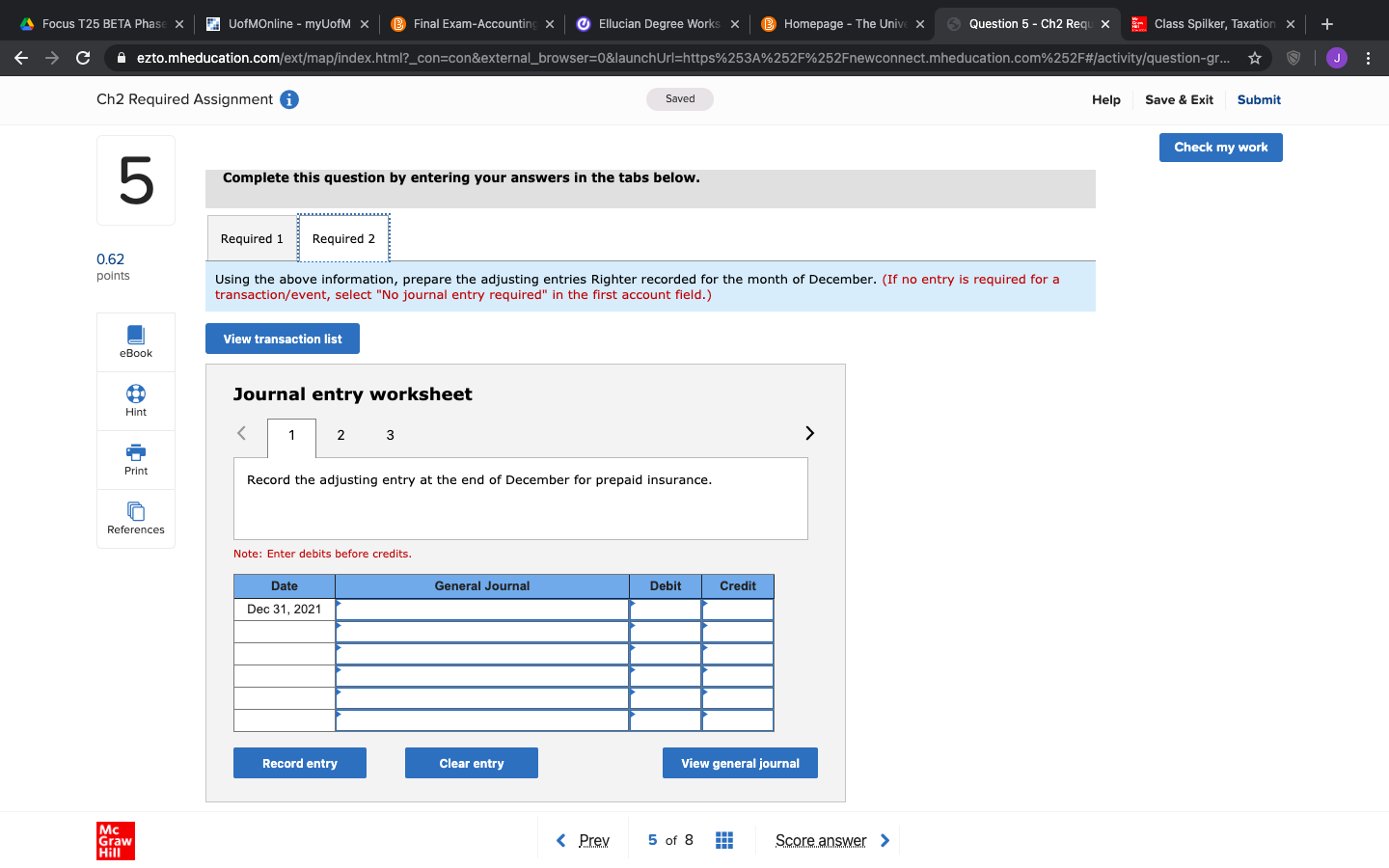Viewport: 1389px width, 868px height.
Task: Switch to Final Exam-Accounting tab
Action: pyautogui.click(x=471, y=24)
